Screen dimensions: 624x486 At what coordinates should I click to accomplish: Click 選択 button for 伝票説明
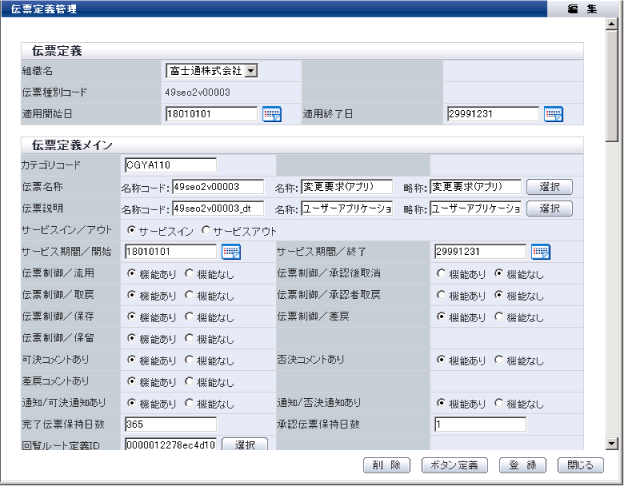(549, 208)
